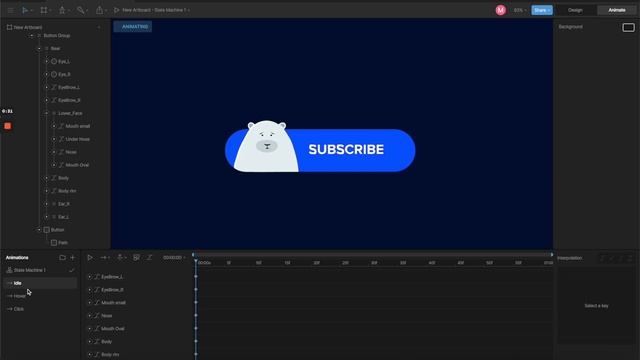This screenshot has width=640, height=360.
Task: Select Mouth small in the hierarchy
Action: (78, 126)
